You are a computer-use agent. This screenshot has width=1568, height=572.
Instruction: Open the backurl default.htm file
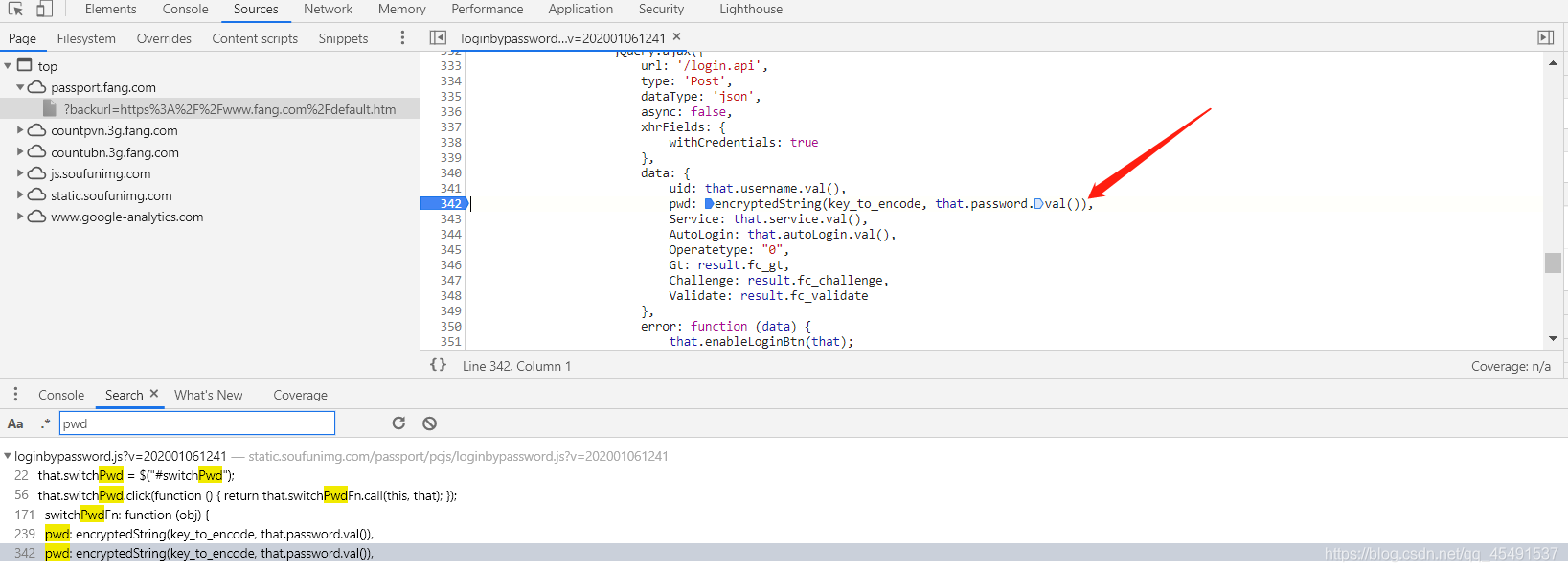coord(230,109)
